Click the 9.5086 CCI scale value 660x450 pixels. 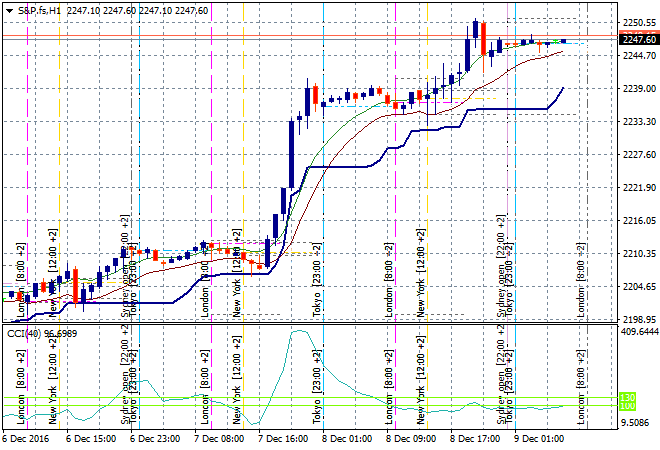point(638,423)
